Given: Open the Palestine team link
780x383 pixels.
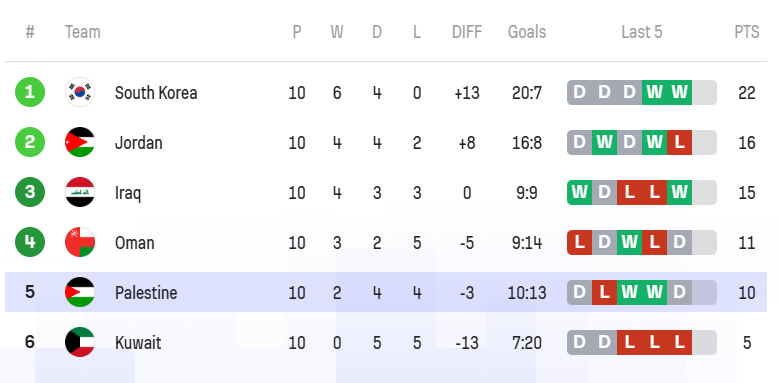Looking at the screenshot, I should coord(146,292).
